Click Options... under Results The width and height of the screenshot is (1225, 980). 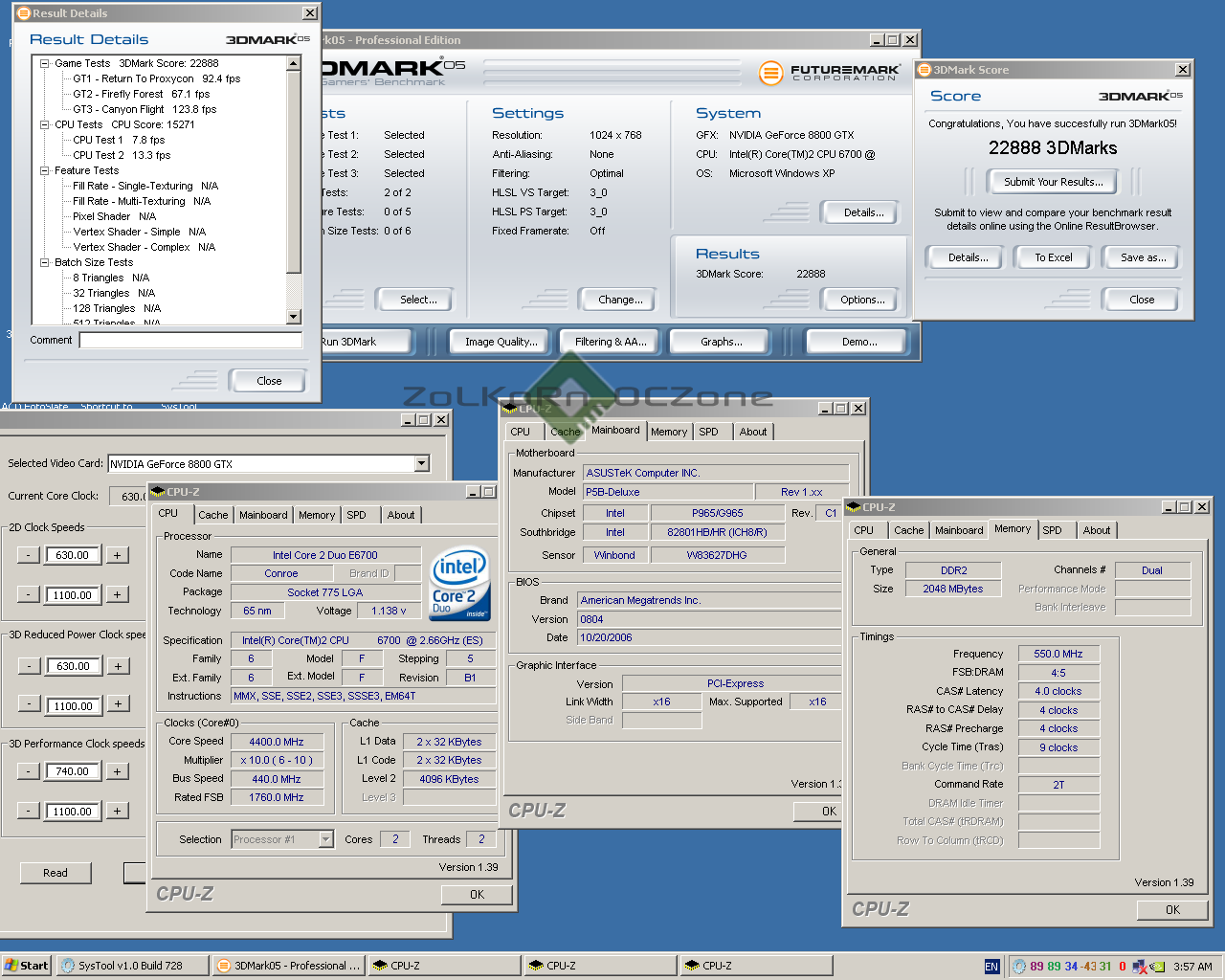pos(861,300)
